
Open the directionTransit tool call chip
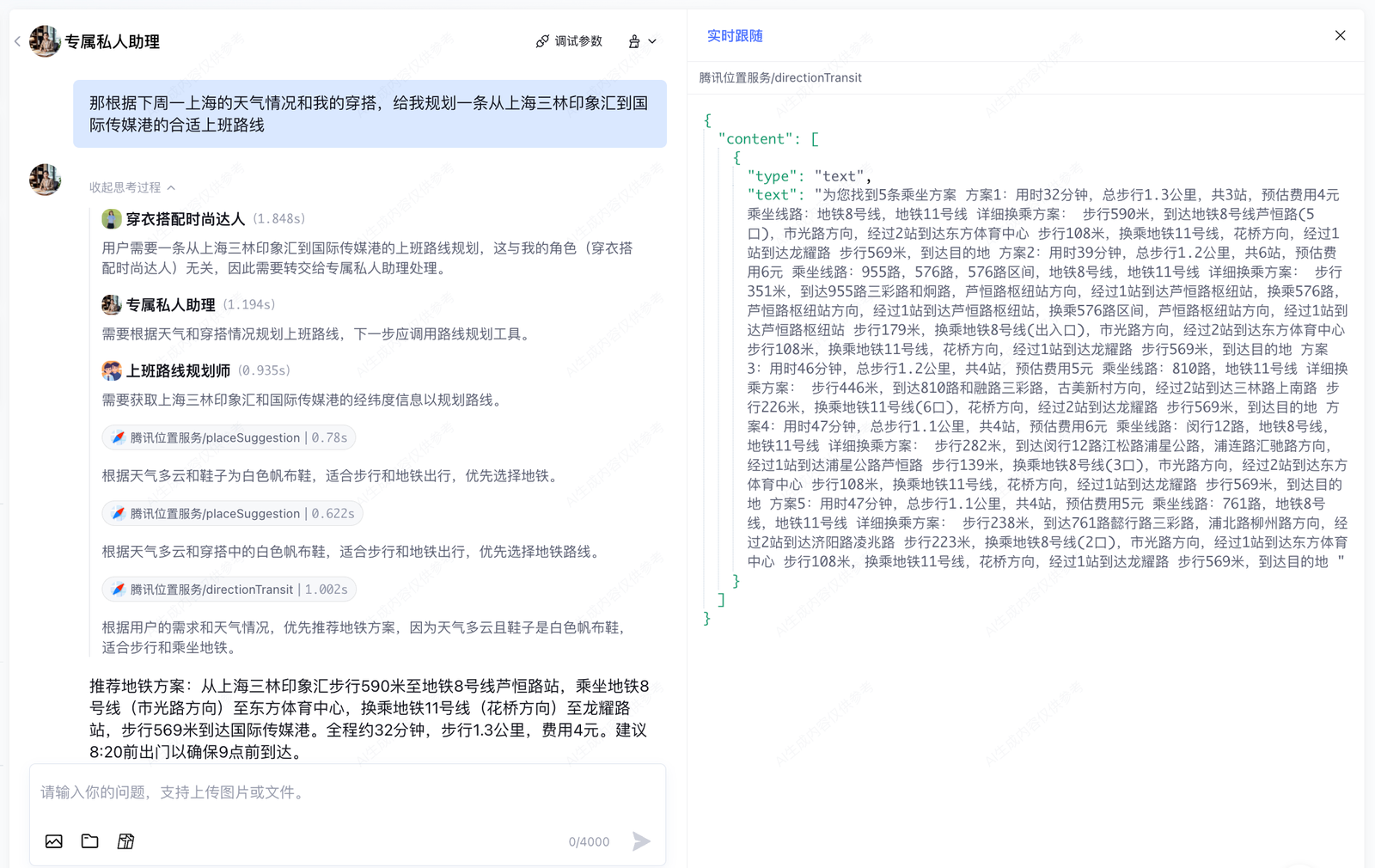click(x=229, y=589)
